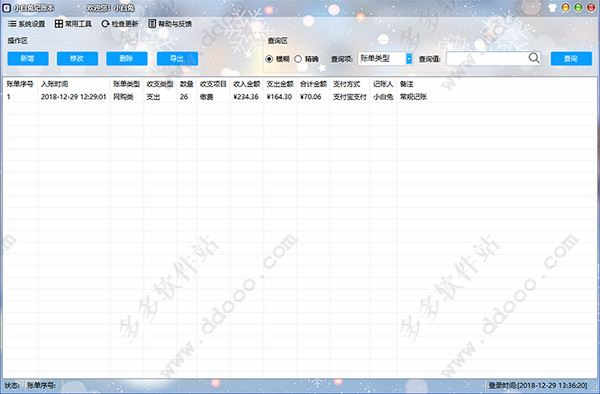The width and height of the screenshot is (600, 394).
Task: Click the 收支项目 column header
Action: 213,84
